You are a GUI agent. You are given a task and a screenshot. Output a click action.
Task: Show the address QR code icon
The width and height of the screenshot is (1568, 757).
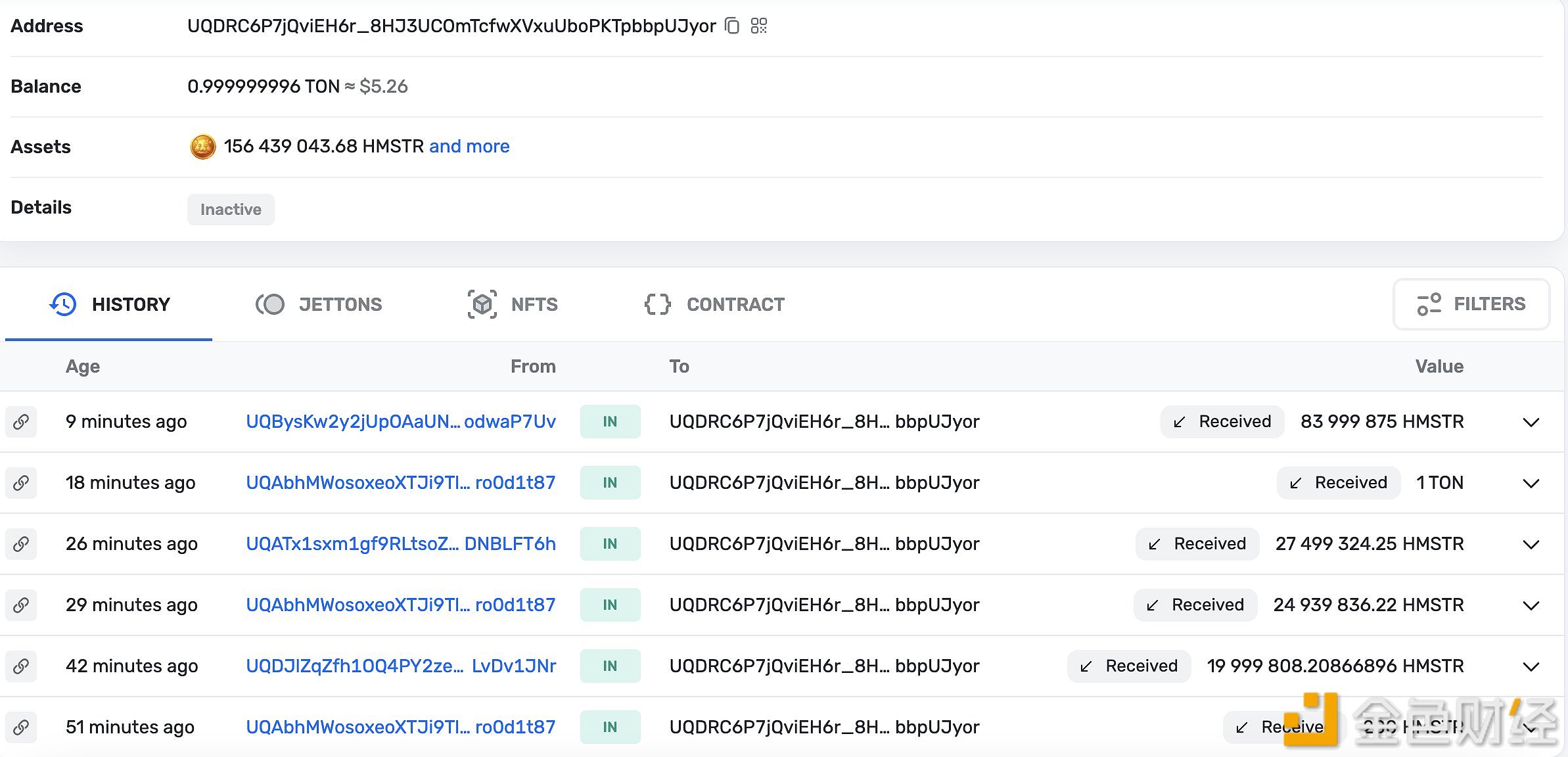tap(759, 26)
